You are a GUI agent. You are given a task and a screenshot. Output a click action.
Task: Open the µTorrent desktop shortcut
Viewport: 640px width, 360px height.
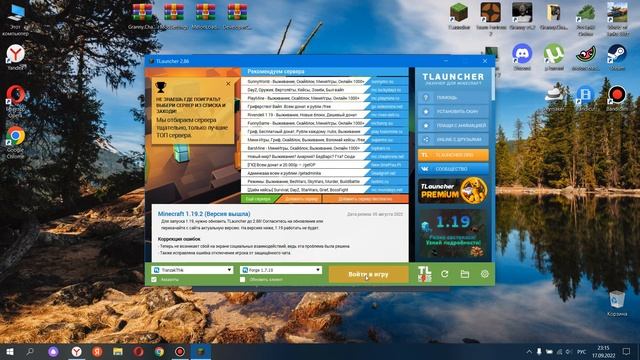click(x=554, y=57)
